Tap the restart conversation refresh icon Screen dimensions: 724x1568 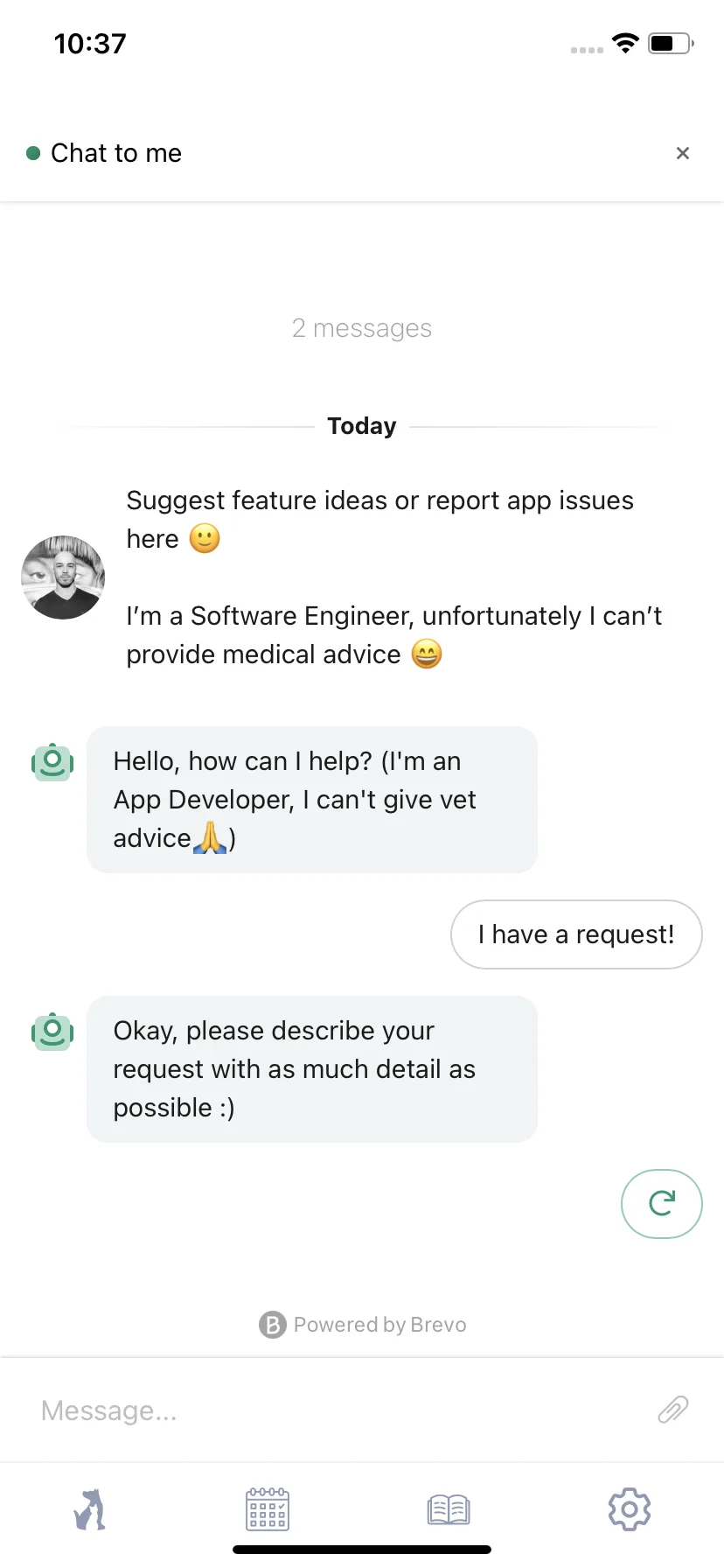click(662, 1204)
